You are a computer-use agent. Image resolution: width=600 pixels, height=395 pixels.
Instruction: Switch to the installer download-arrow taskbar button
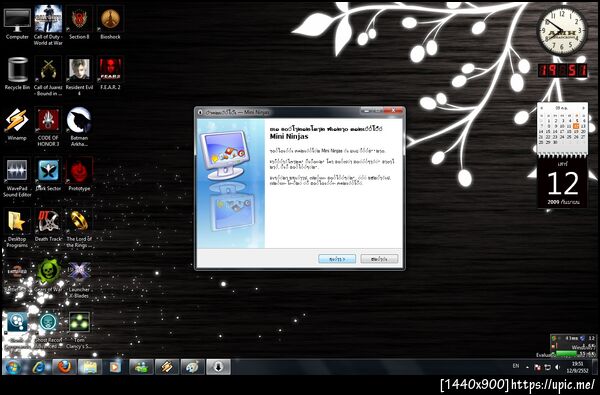pos(218,367)
